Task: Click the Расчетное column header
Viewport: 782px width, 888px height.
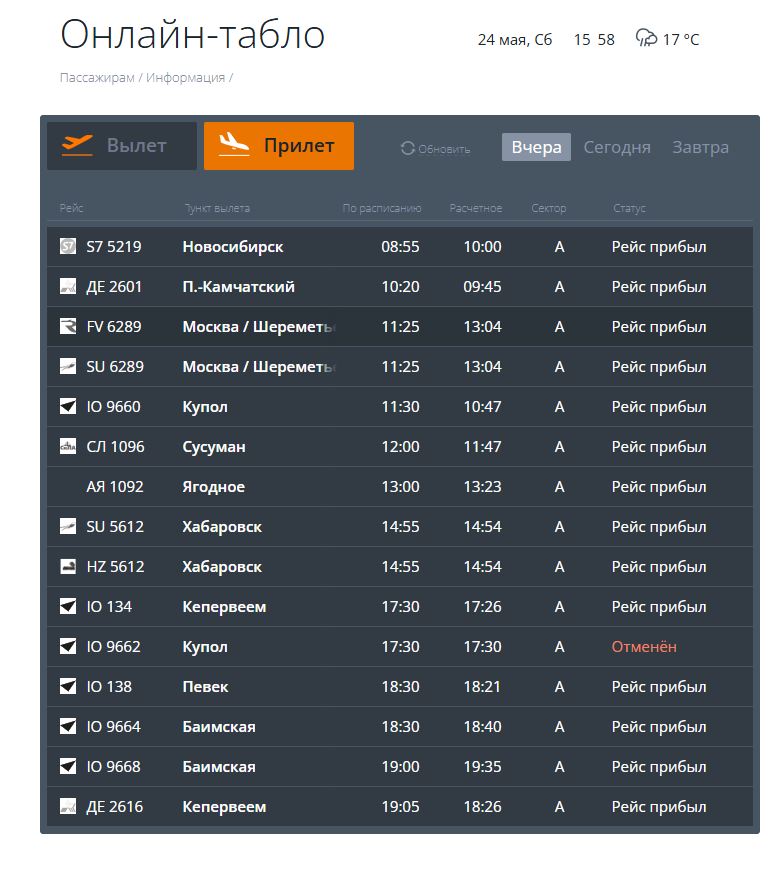Action: [476, 208]
